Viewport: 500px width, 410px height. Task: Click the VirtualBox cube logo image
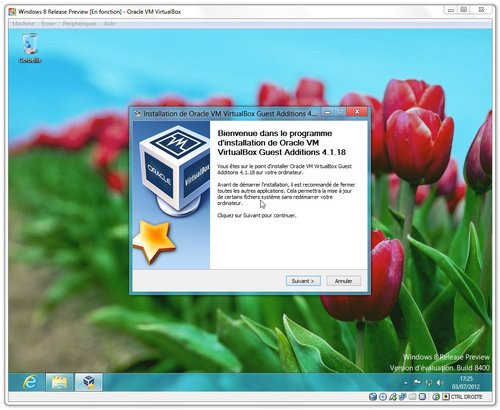click(174, 171)
